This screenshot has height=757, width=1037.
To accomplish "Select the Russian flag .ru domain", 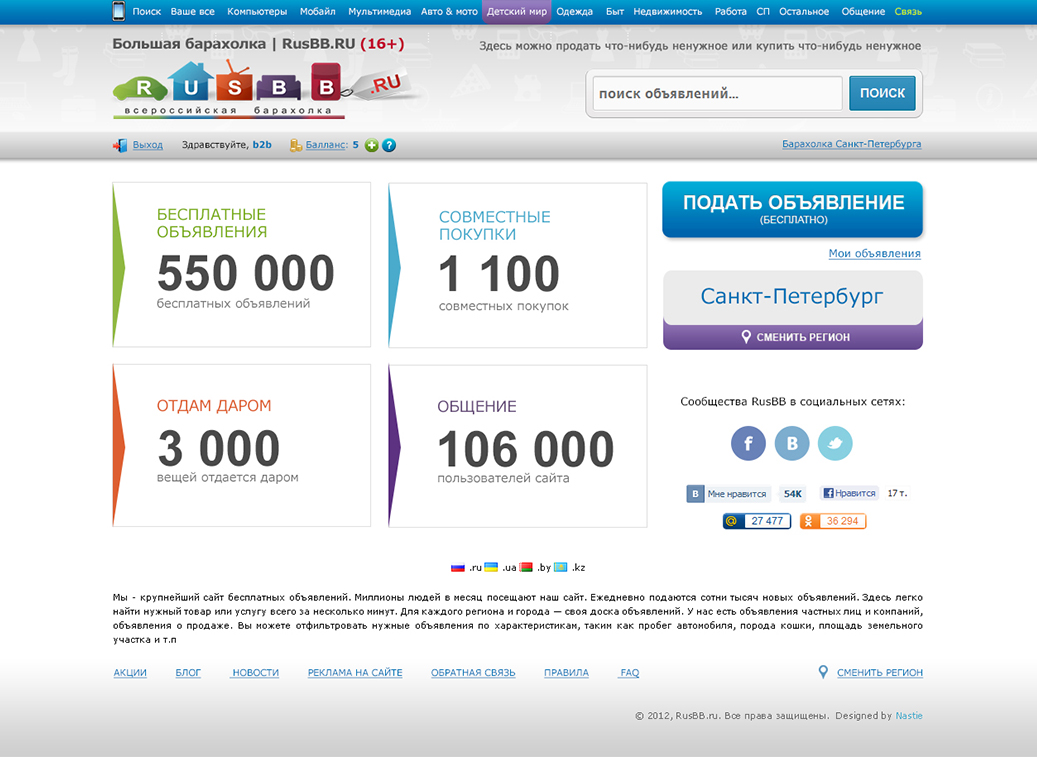I will [466, 567].
